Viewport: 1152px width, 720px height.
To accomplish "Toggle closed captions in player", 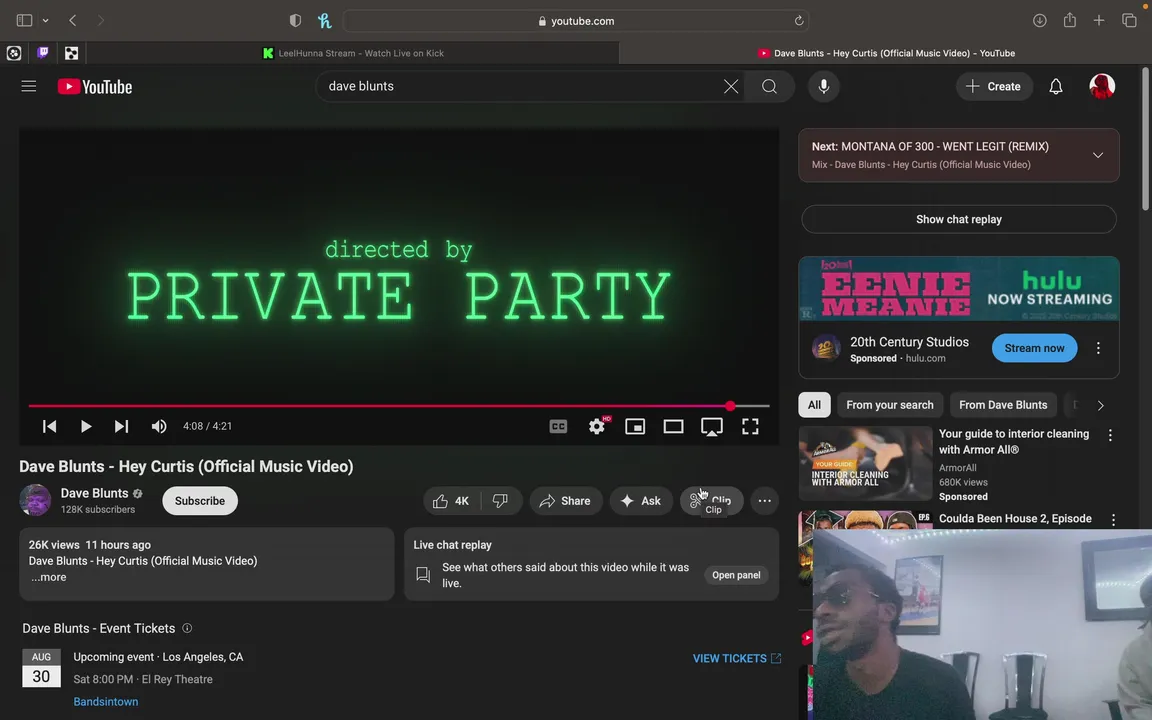I will pos(558,426).
